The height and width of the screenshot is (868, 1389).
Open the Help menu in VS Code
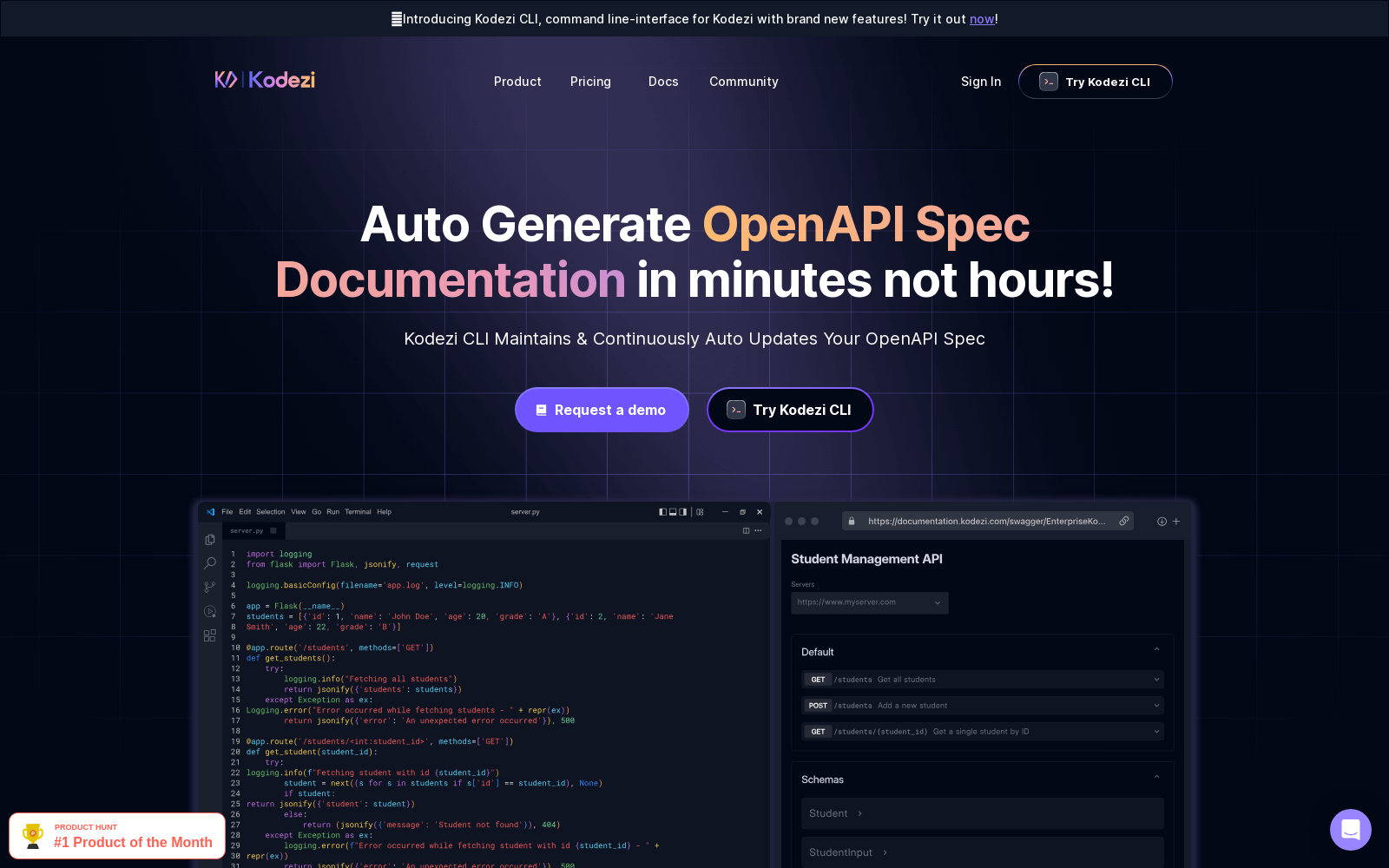[x=384, y=512]
